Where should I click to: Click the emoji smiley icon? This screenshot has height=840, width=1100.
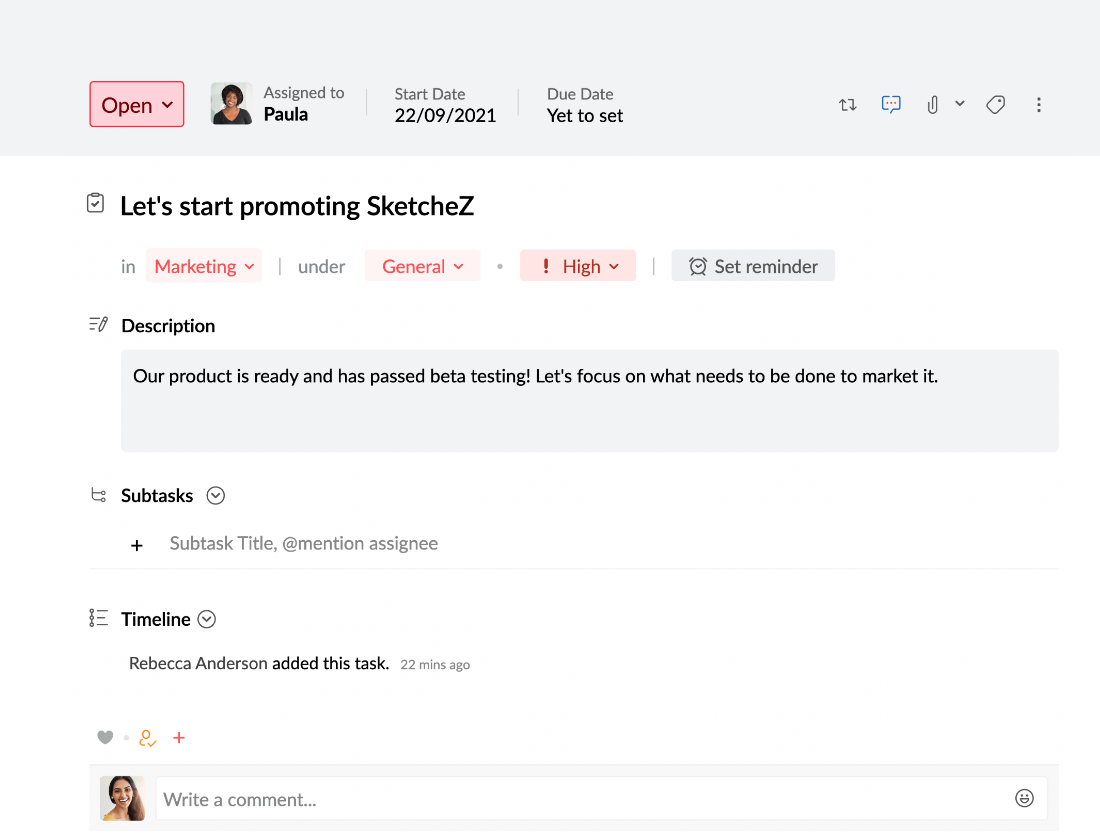1024,798
